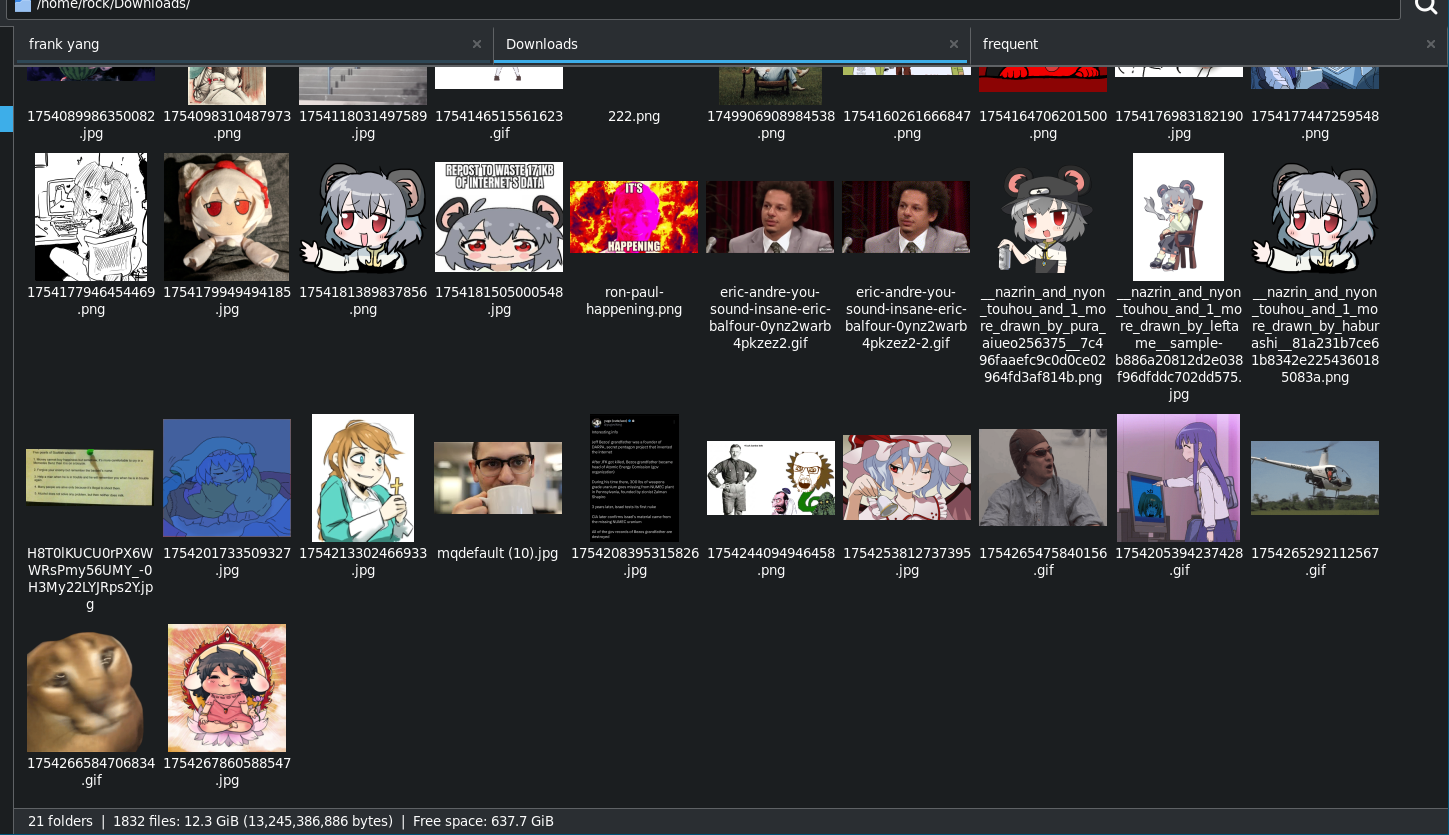Click '21 folders' in the status bar
The image size is (1449, 835).
click(60, 821)
